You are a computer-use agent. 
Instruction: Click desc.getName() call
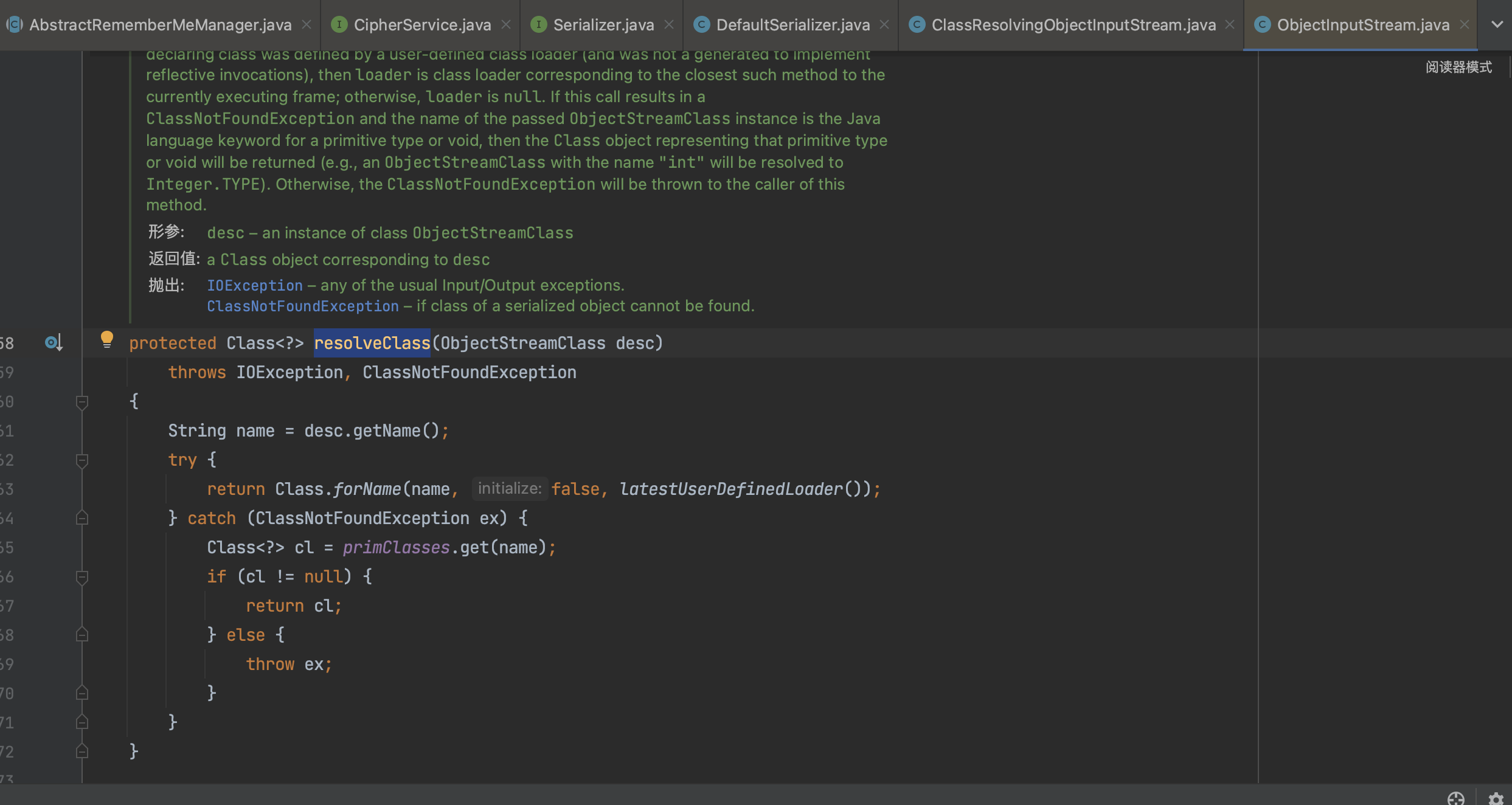[372, 430]
